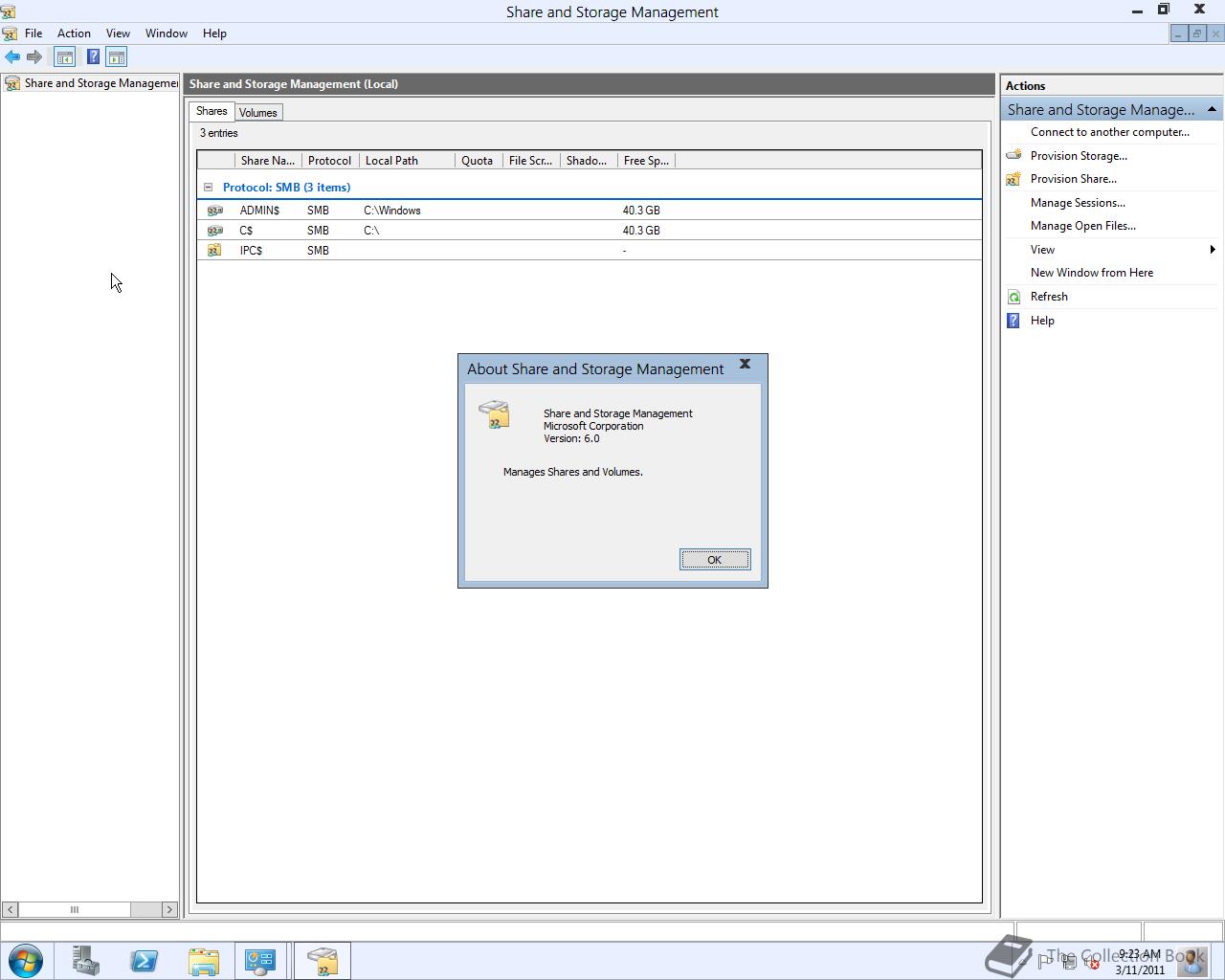1225x980 pixels.
Task: Select the ADMIN$ share name
Action: 259,211
